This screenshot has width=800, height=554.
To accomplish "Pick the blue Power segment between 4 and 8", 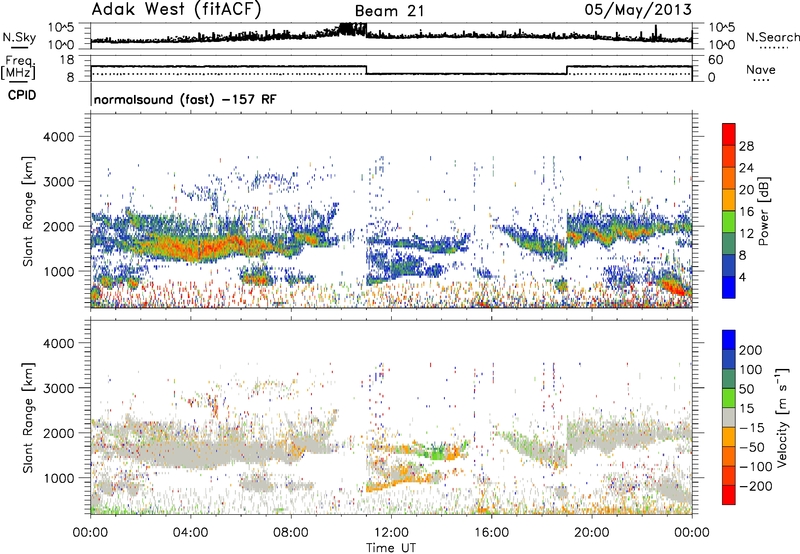I will (x=729, y=266).
